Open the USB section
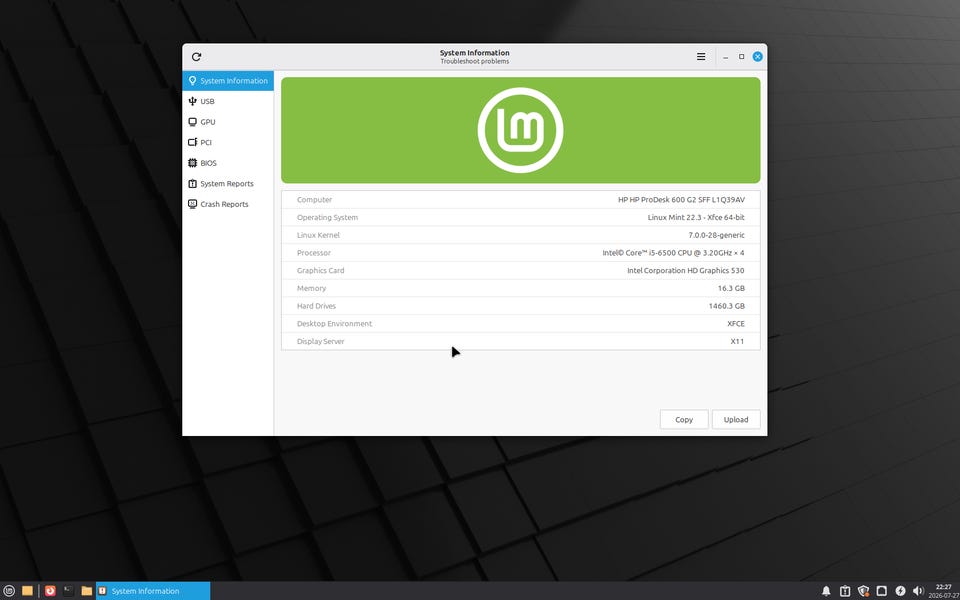The height and width of the screenshot is (600, 960). [228, 101]
